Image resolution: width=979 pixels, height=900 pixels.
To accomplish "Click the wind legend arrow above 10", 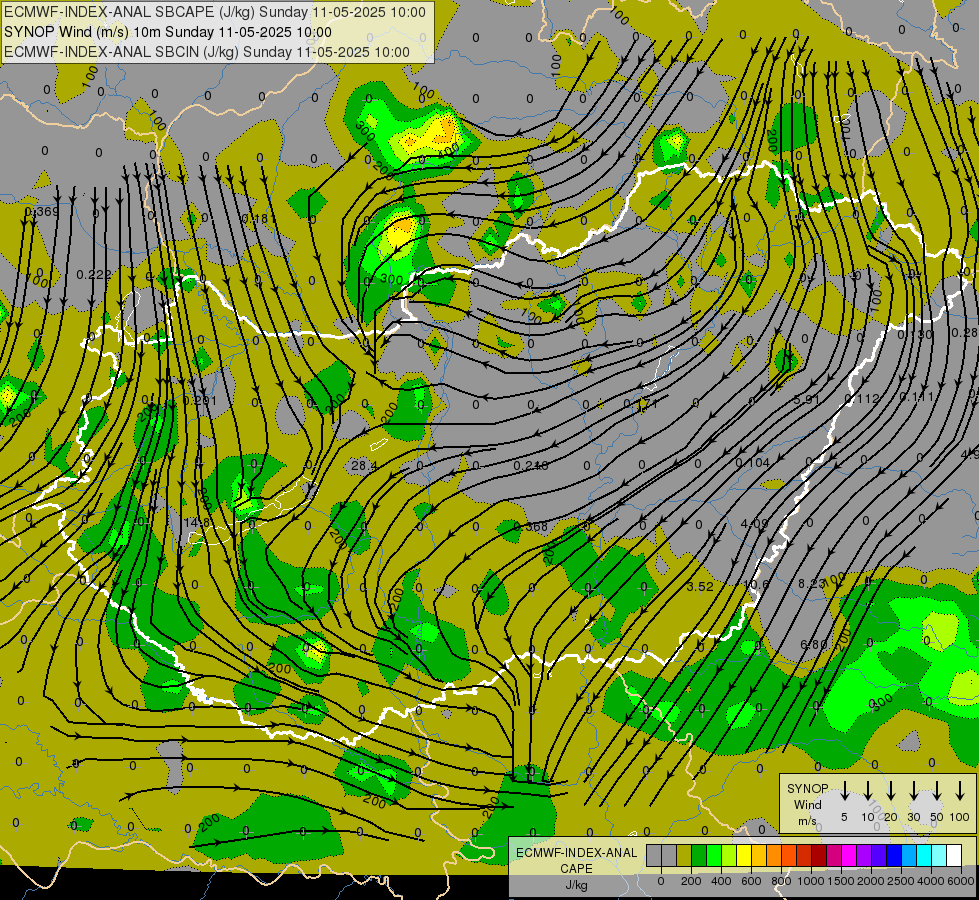I will [x=868, y=791].
